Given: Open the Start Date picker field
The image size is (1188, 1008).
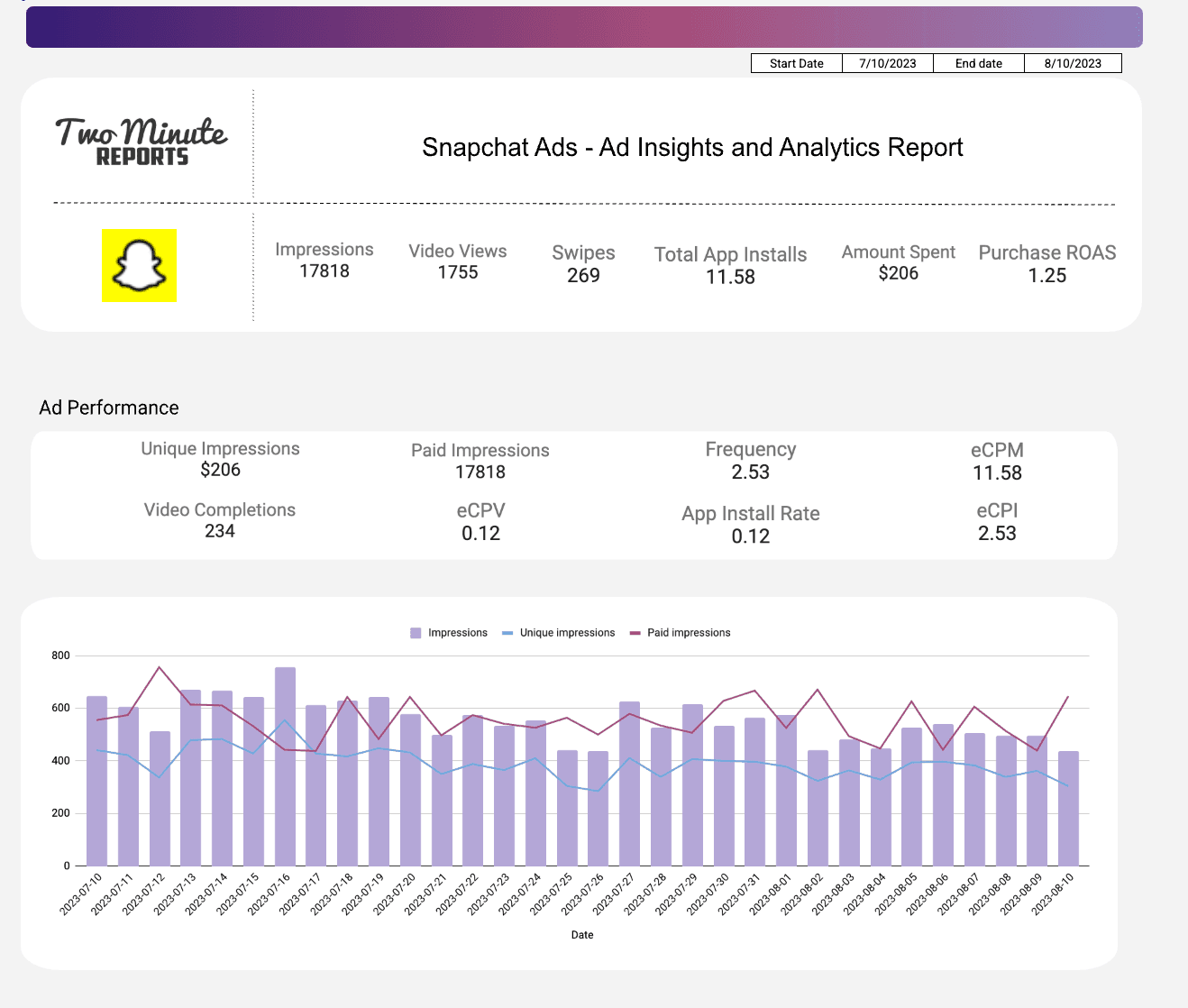Looking at the screenshot, I should (888, 63).
